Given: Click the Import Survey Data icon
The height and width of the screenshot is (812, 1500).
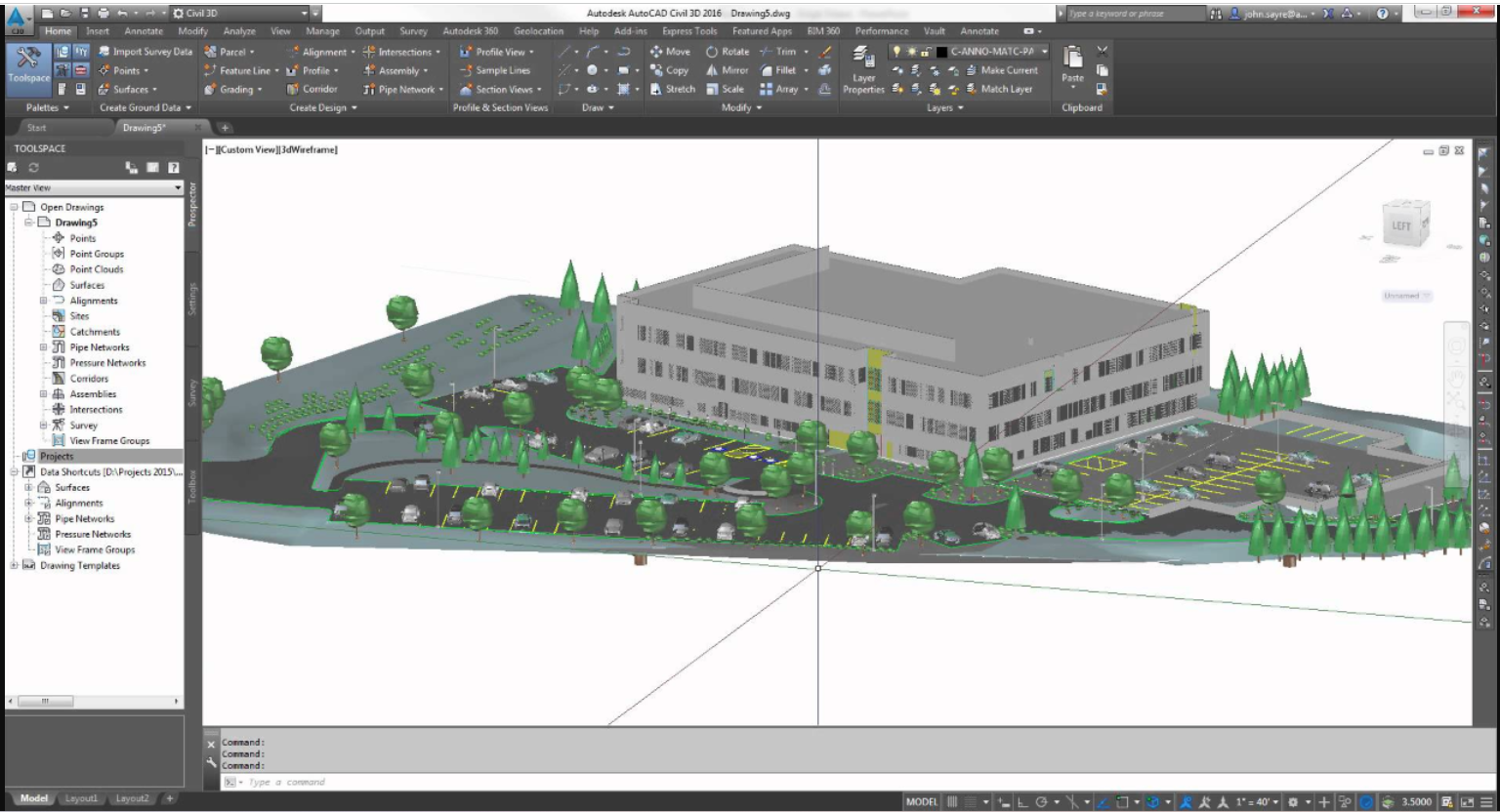Looking at the screenshot, I should tap(104, 52).
